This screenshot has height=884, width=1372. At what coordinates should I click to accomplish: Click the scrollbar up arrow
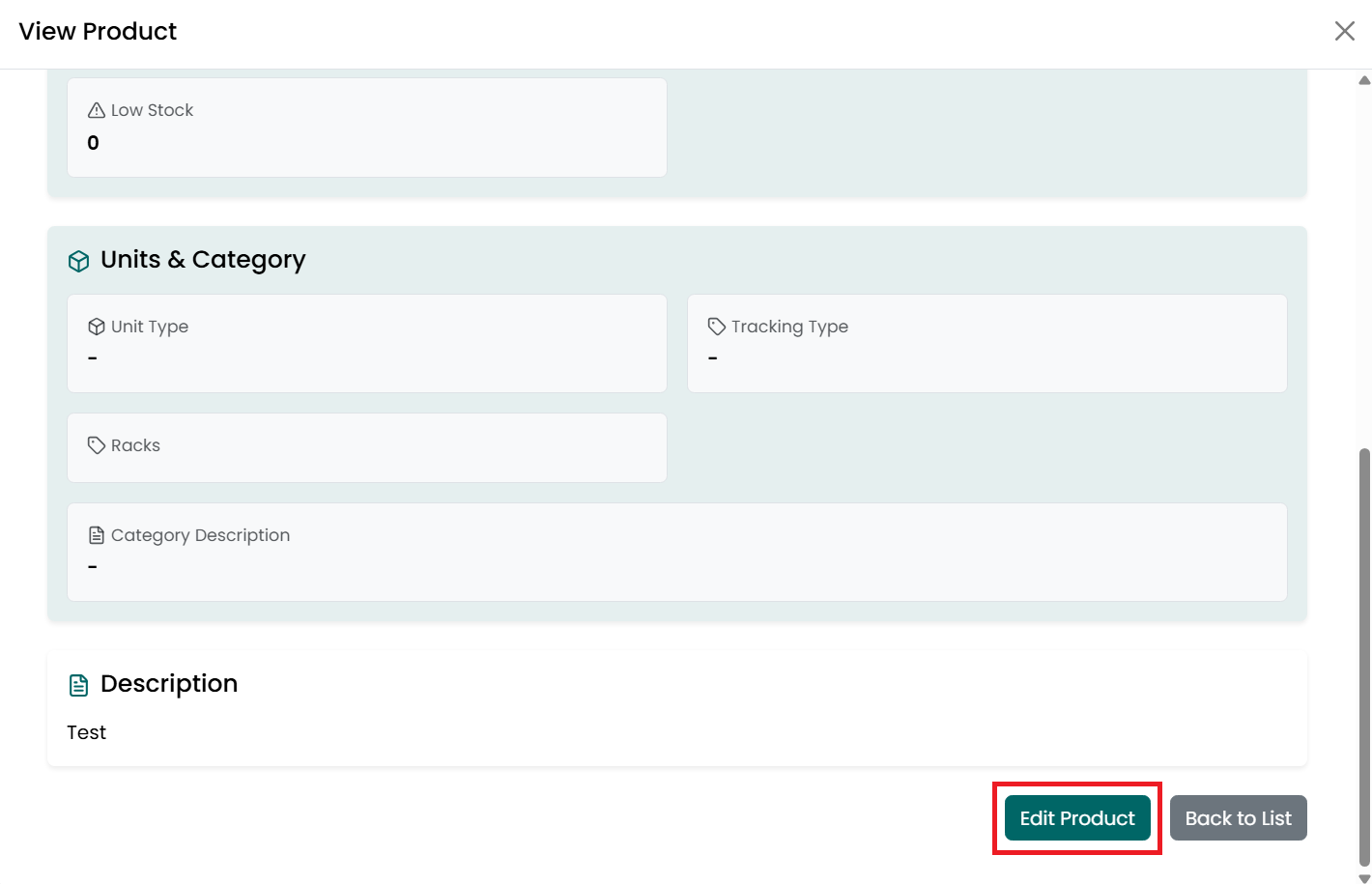[x=1364, y=80]
